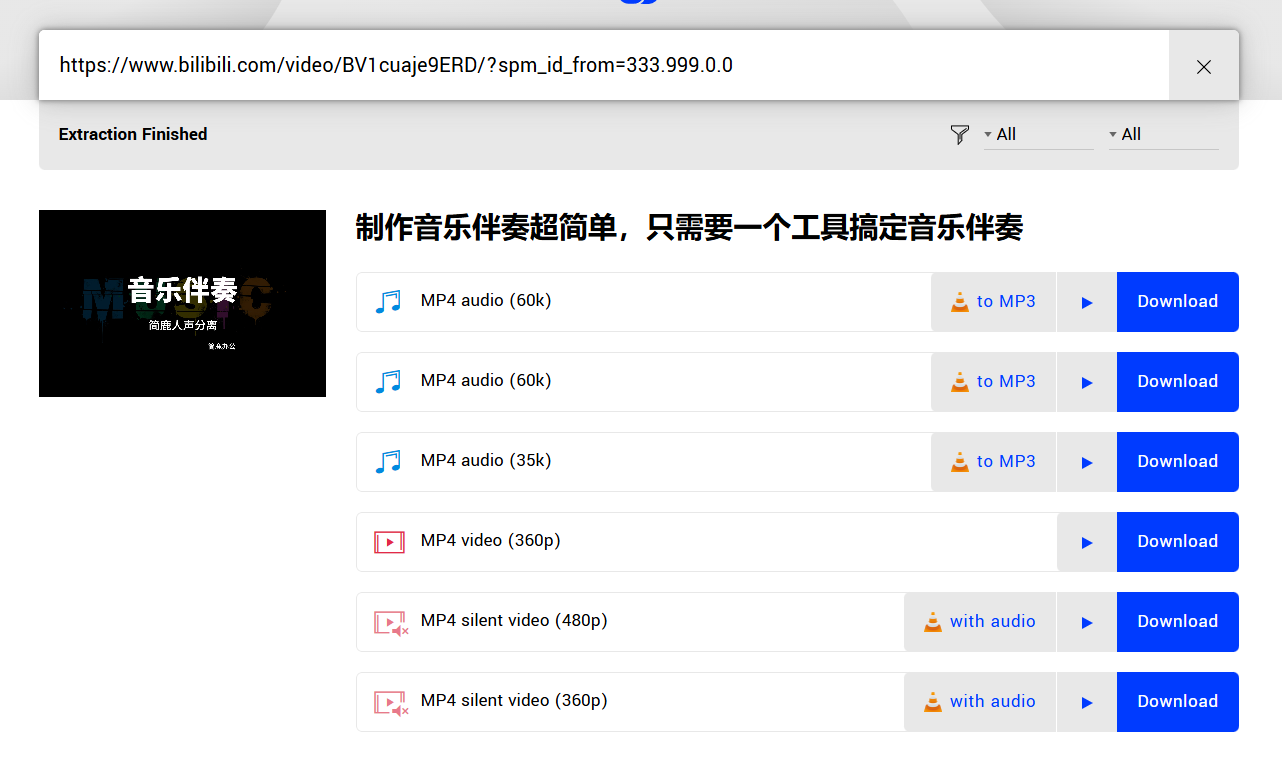1282x768 pixels.
Task: Convert first MP4 audio (60k) to MP3
Action: click(993, 302)
